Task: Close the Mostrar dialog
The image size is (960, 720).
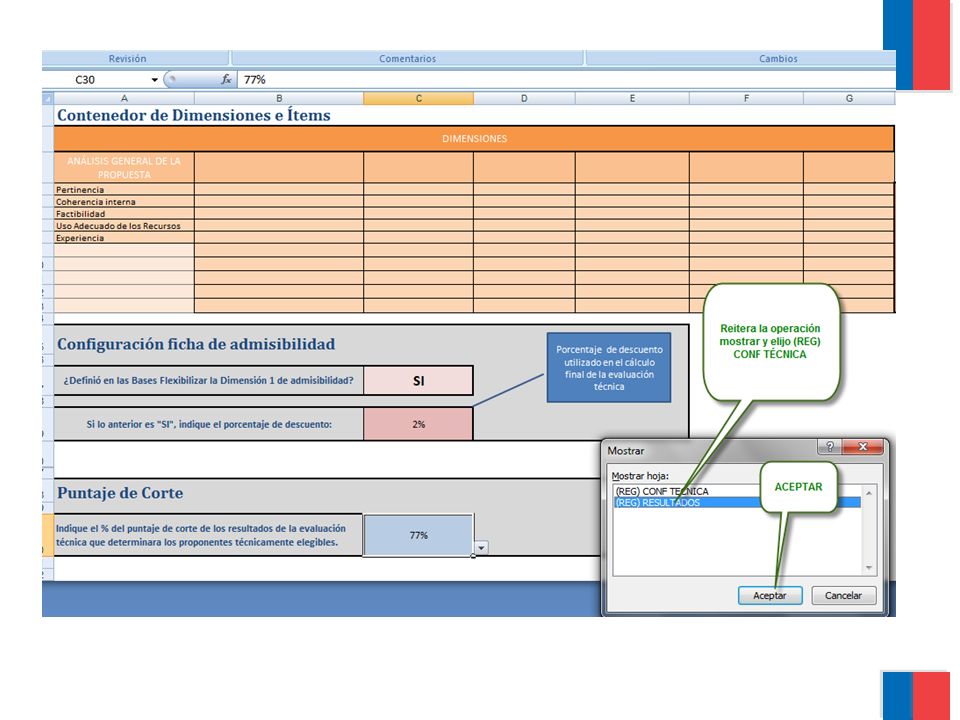Action: [x=863, y=447]
